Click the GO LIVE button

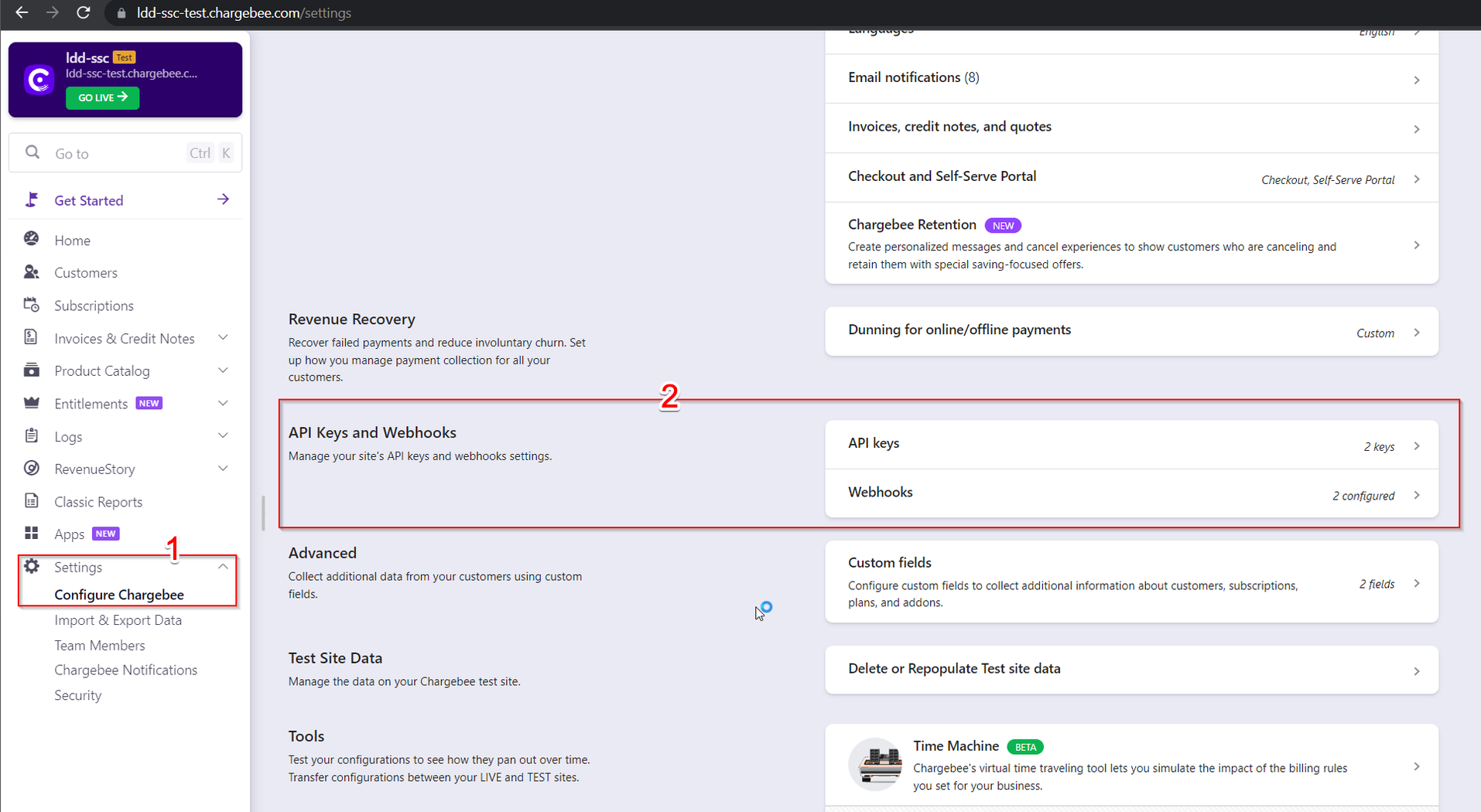[102, 97]
